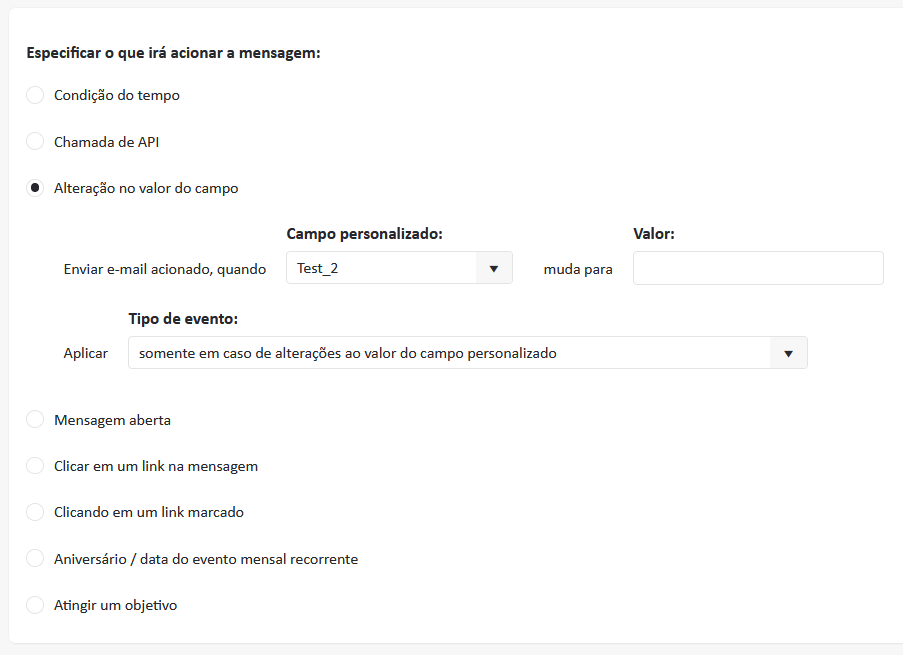This screenshot has width=903, height=655.
Task: Click the 'Especificar o que irá acionar' heading
Action: tap(173, 52)
